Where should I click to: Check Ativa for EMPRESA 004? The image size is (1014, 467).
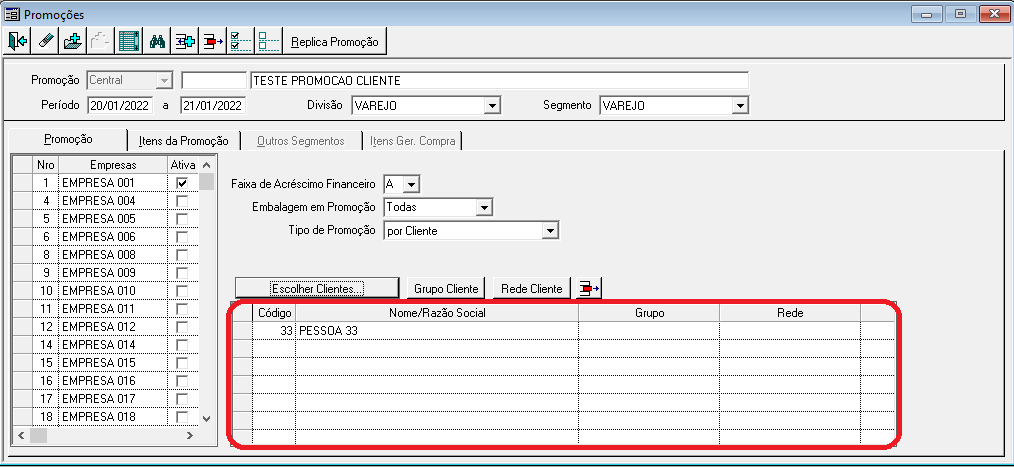point(182,201)
